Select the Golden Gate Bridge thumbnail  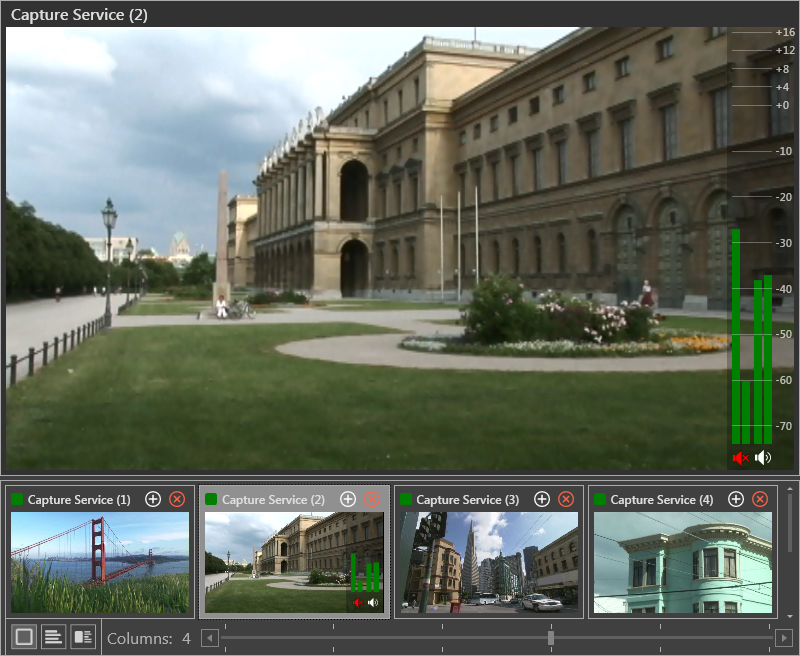click(100, 562)
